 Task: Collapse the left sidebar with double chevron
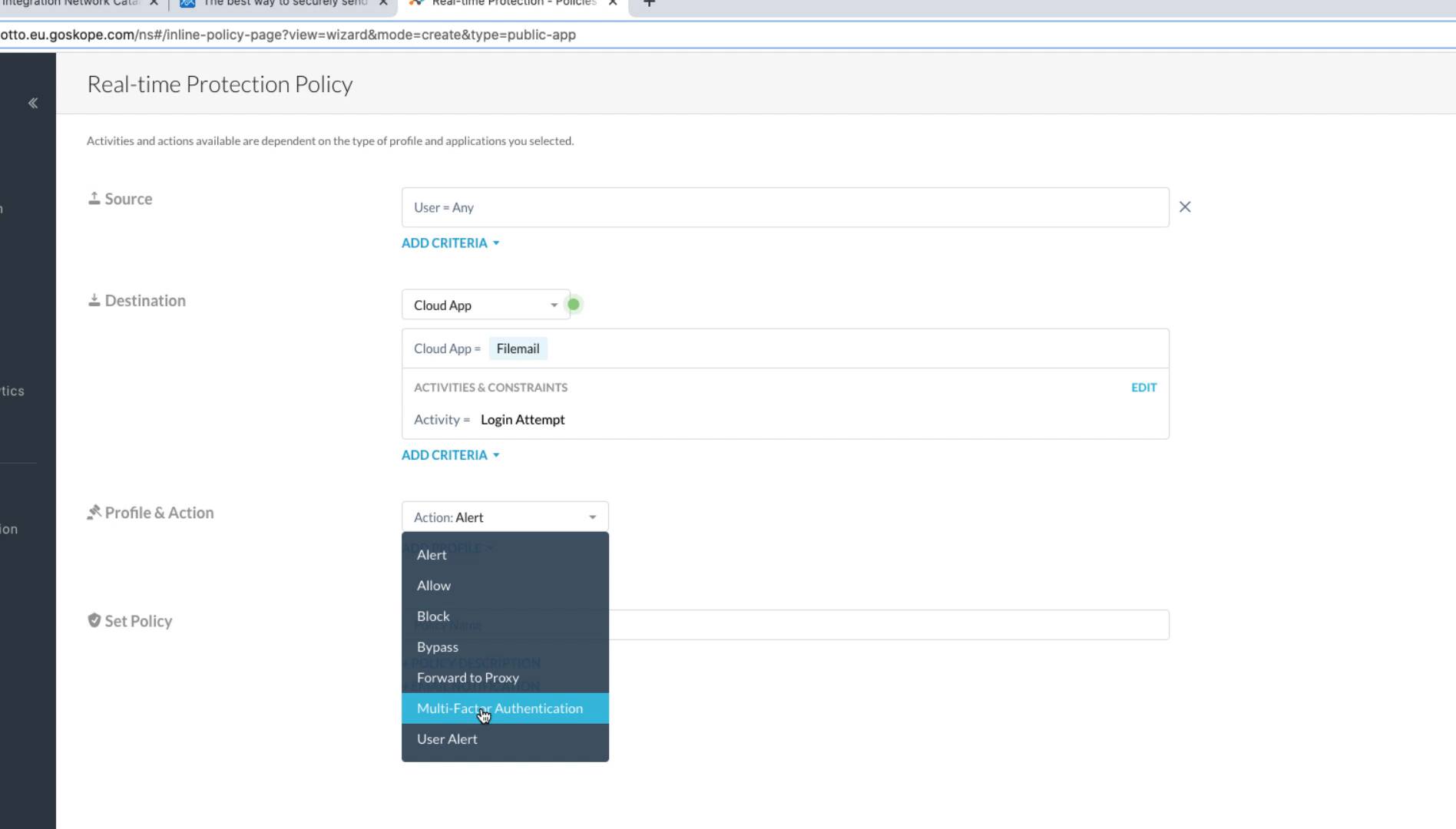(x=33, y=103)
